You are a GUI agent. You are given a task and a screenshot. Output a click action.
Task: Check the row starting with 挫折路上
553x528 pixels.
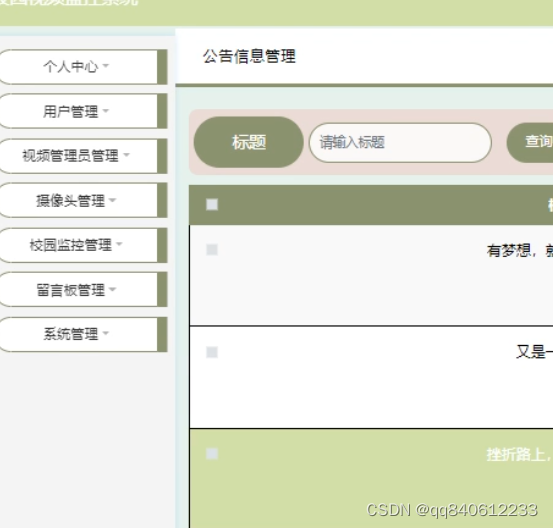[212, 454]
